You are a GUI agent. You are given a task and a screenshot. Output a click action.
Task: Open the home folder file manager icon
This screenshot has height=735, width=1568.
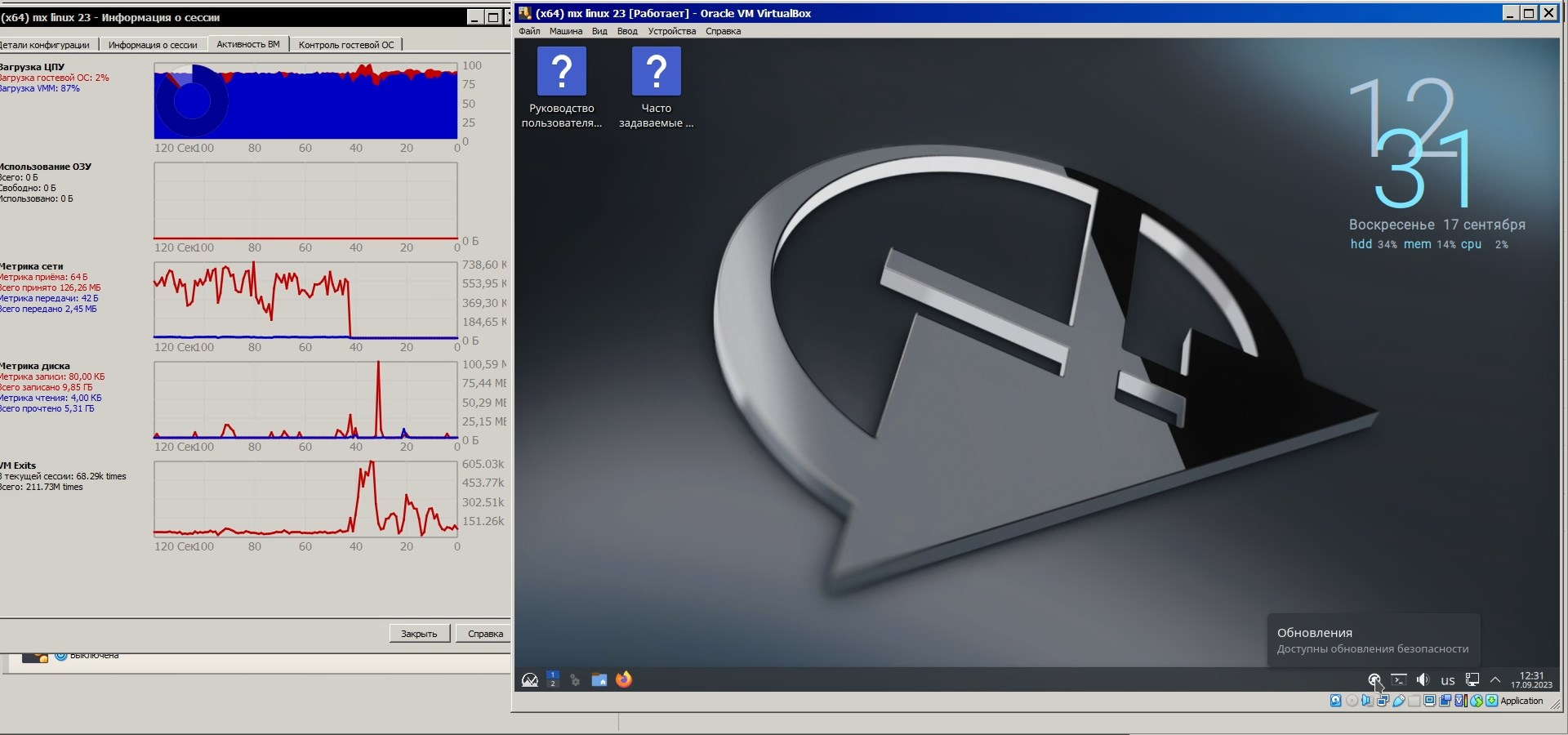pyautogui.click(x=599, y=679)
